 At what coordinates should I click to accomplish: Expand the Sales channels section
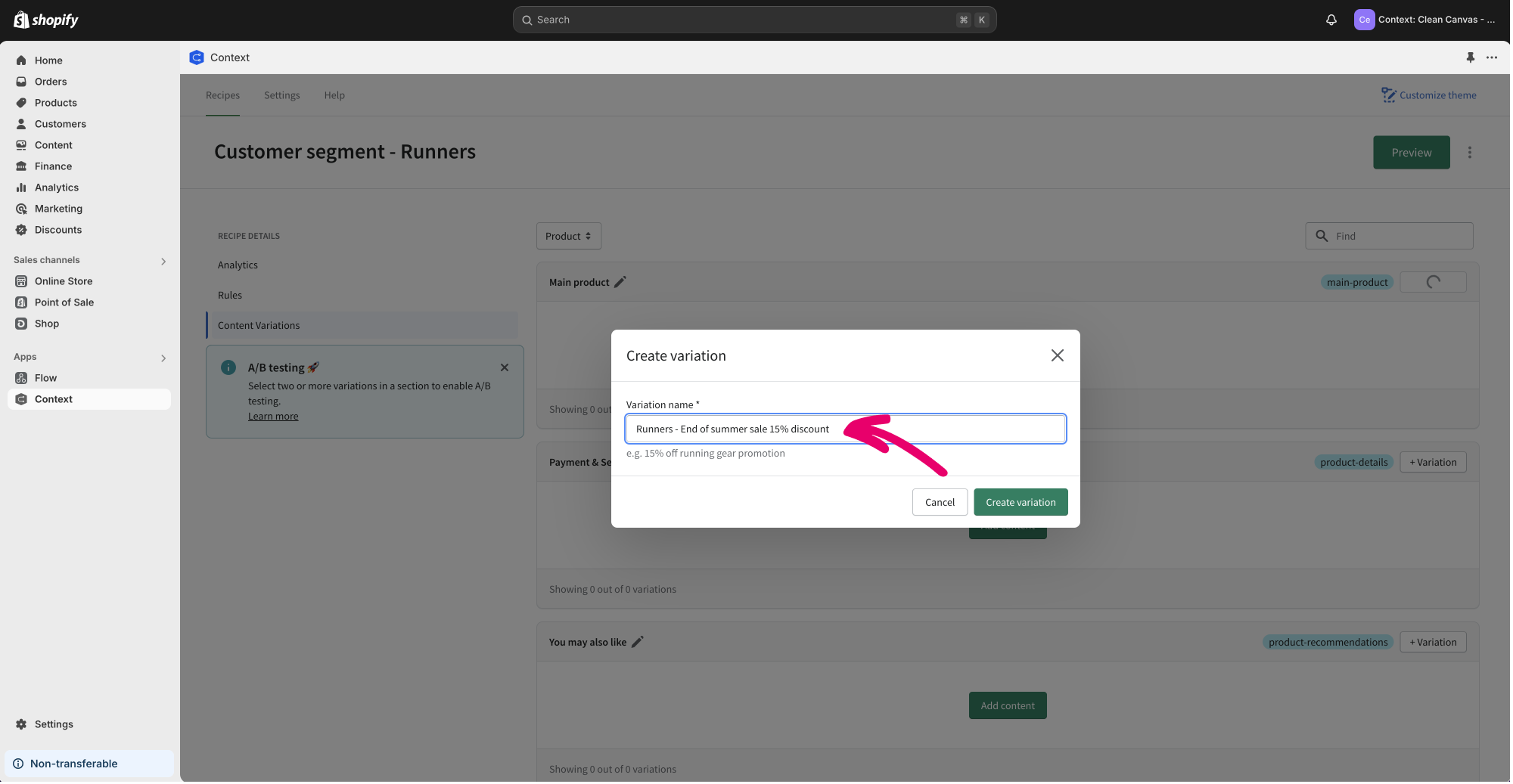163,261
